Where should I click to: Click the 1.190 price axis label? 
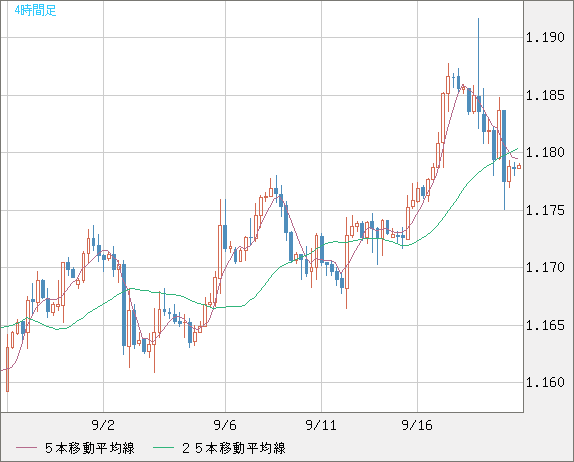[545, 37]
